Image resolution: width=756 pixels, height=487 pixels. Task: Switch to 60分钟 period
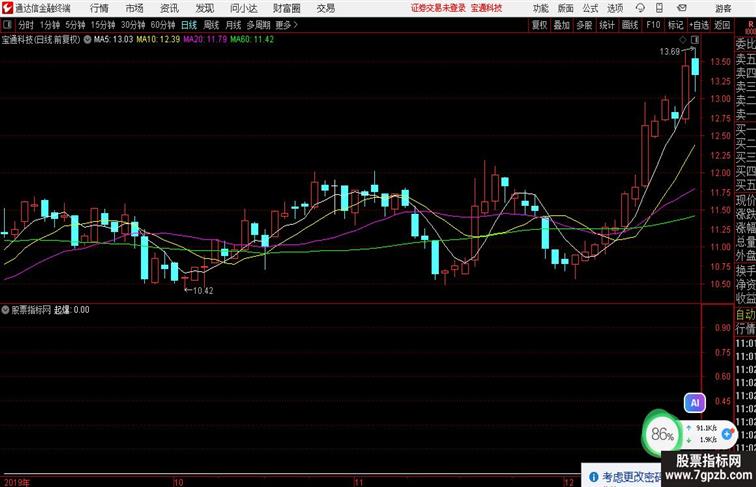[x=163, y=25]
